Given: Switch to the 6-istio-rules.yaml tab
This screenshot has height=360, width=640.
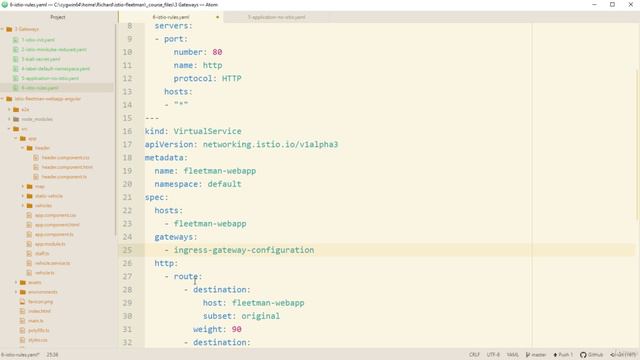Looking at the screenshot, I should [x=171, y=17].
